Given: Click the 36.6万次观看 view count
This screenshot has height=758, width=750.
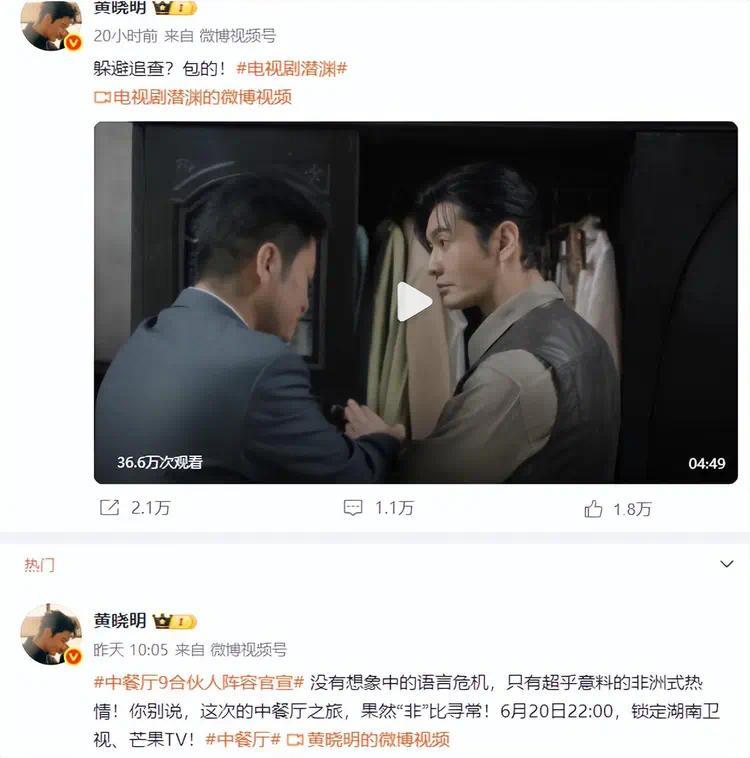Looking at the screenshot, I should 160,463.
